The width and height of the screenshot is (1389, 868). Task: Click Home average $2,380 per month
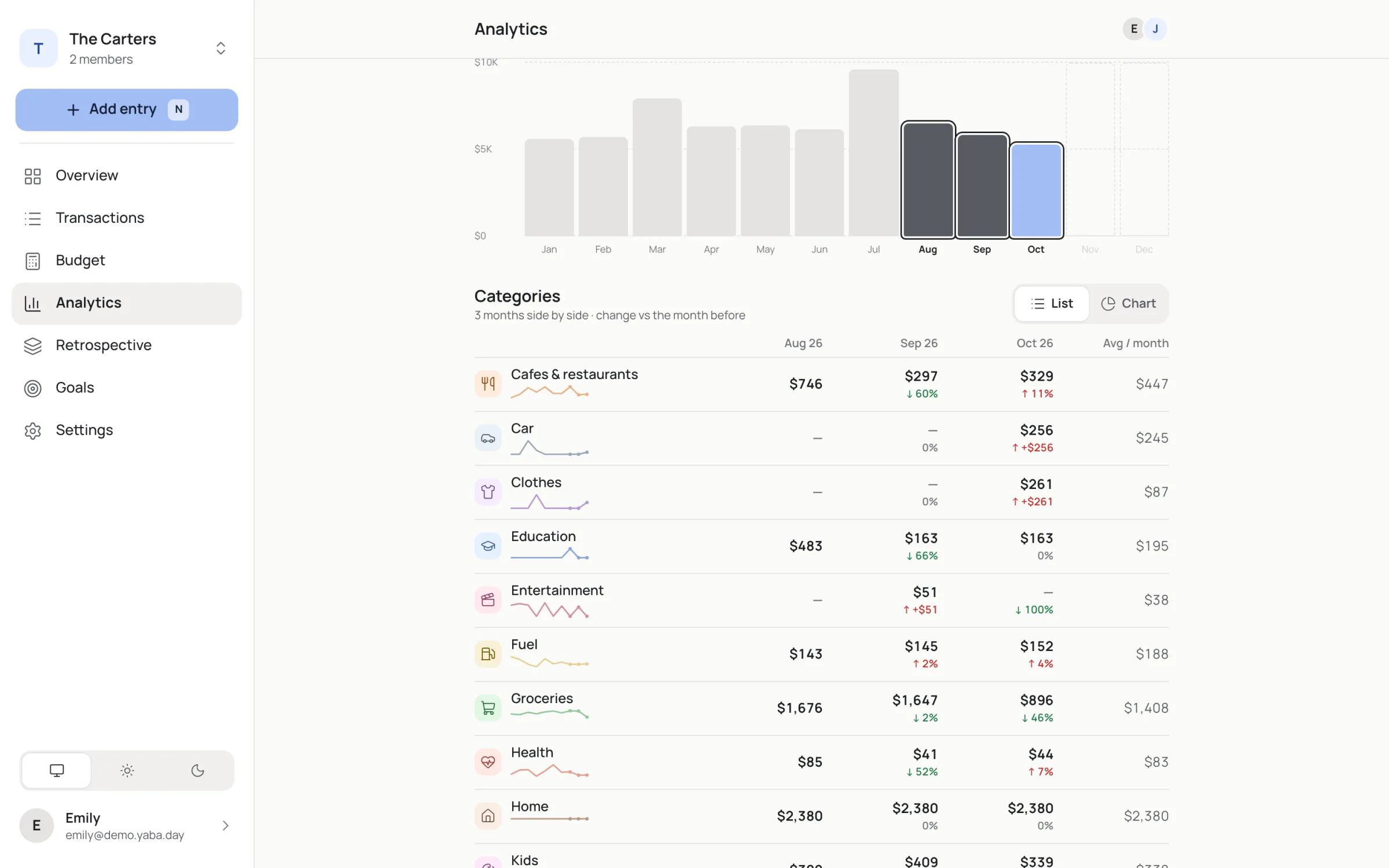[1146, 816]
